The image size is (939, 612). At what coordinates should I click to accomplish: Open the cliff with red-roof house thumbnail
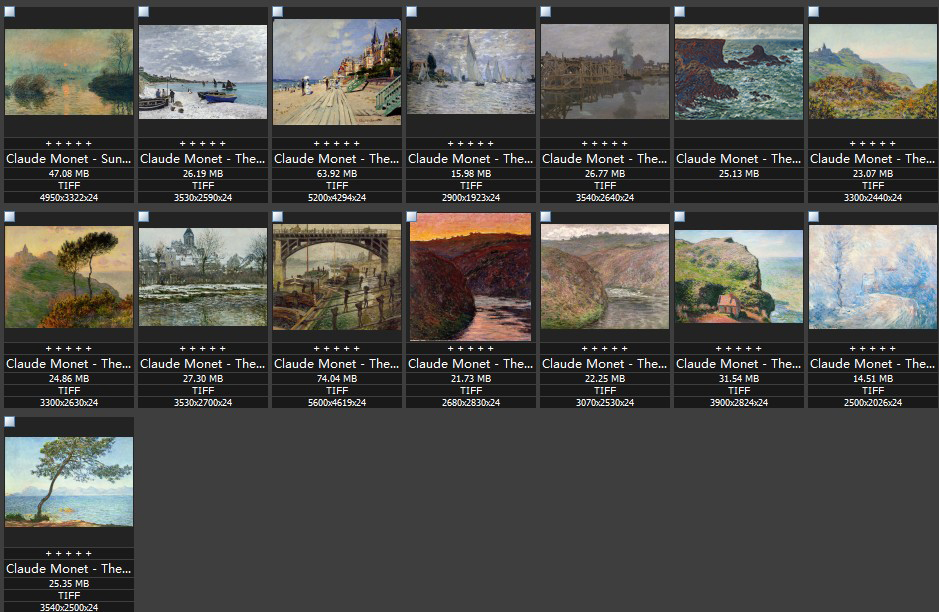pyautogui.click(x=739, y=277)
